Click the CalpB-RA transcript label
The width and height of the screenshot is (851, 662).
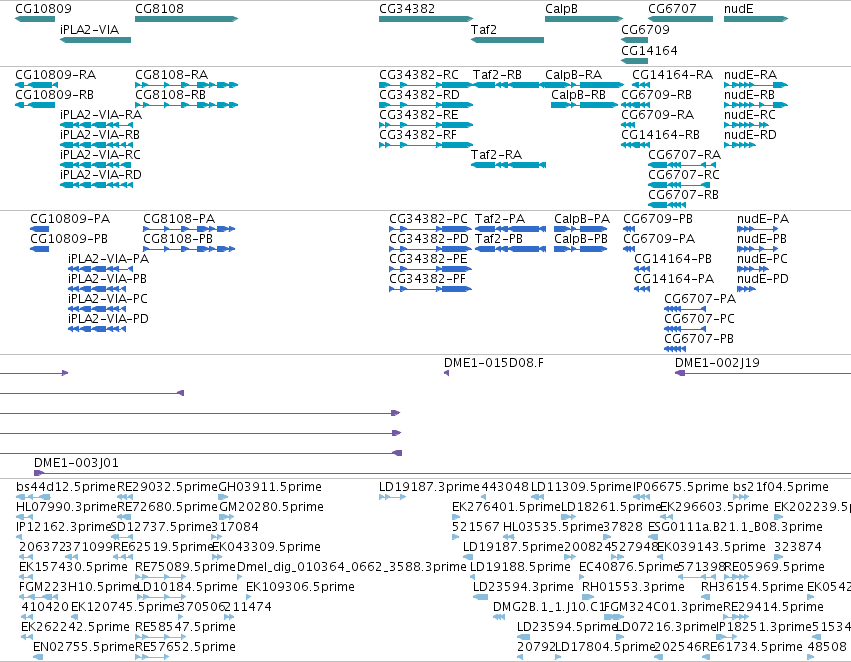click(x=573, y=75)
